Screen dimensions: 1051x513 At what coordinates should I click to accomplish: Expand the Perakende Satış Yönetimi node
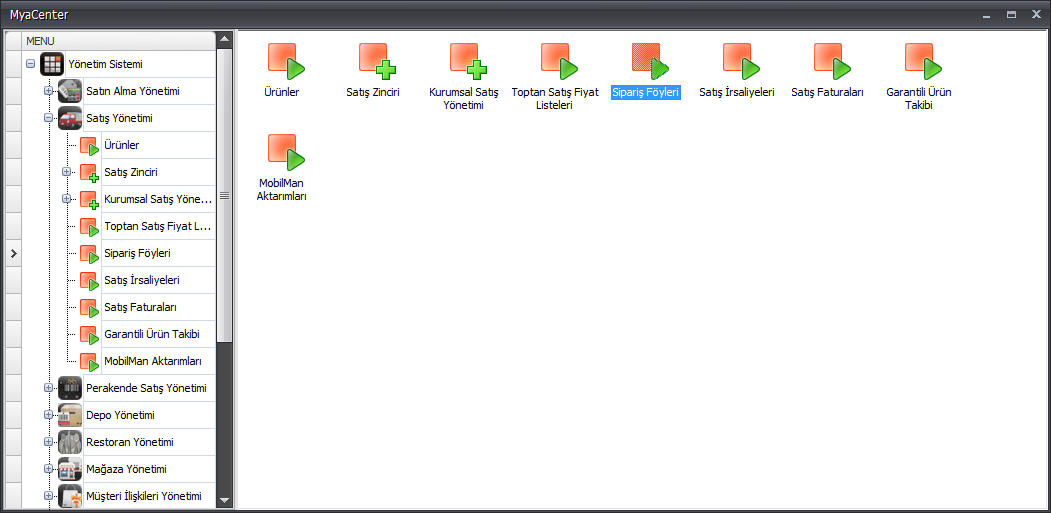[48, 388]
